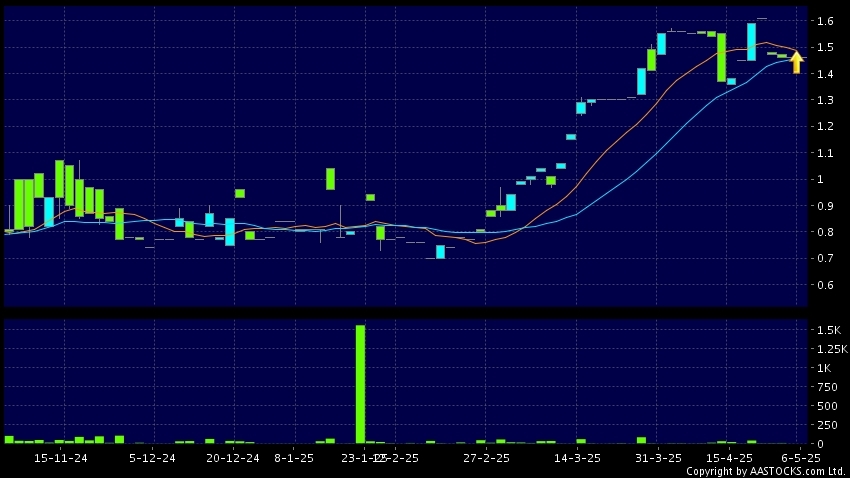Click the 1K volume axis label
This screenshot has height=478, width=850.
[824, 368]
